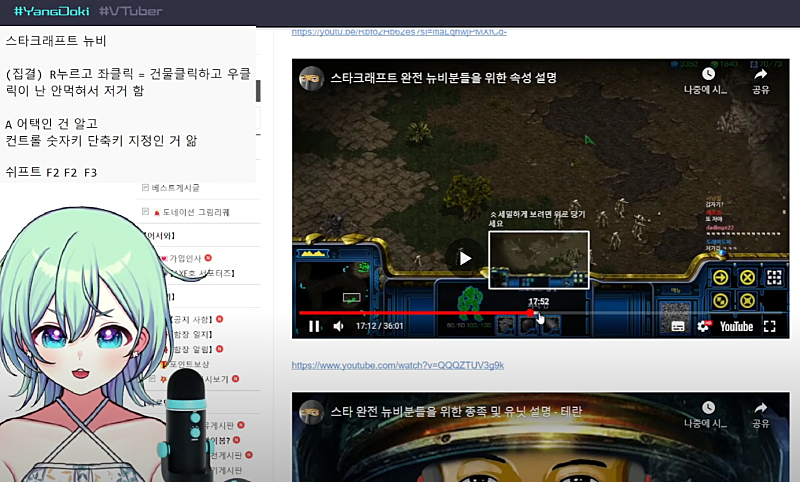800x482 pixels.
Task: Open the 공지 사항 board
Action: (x=192, y=320)
